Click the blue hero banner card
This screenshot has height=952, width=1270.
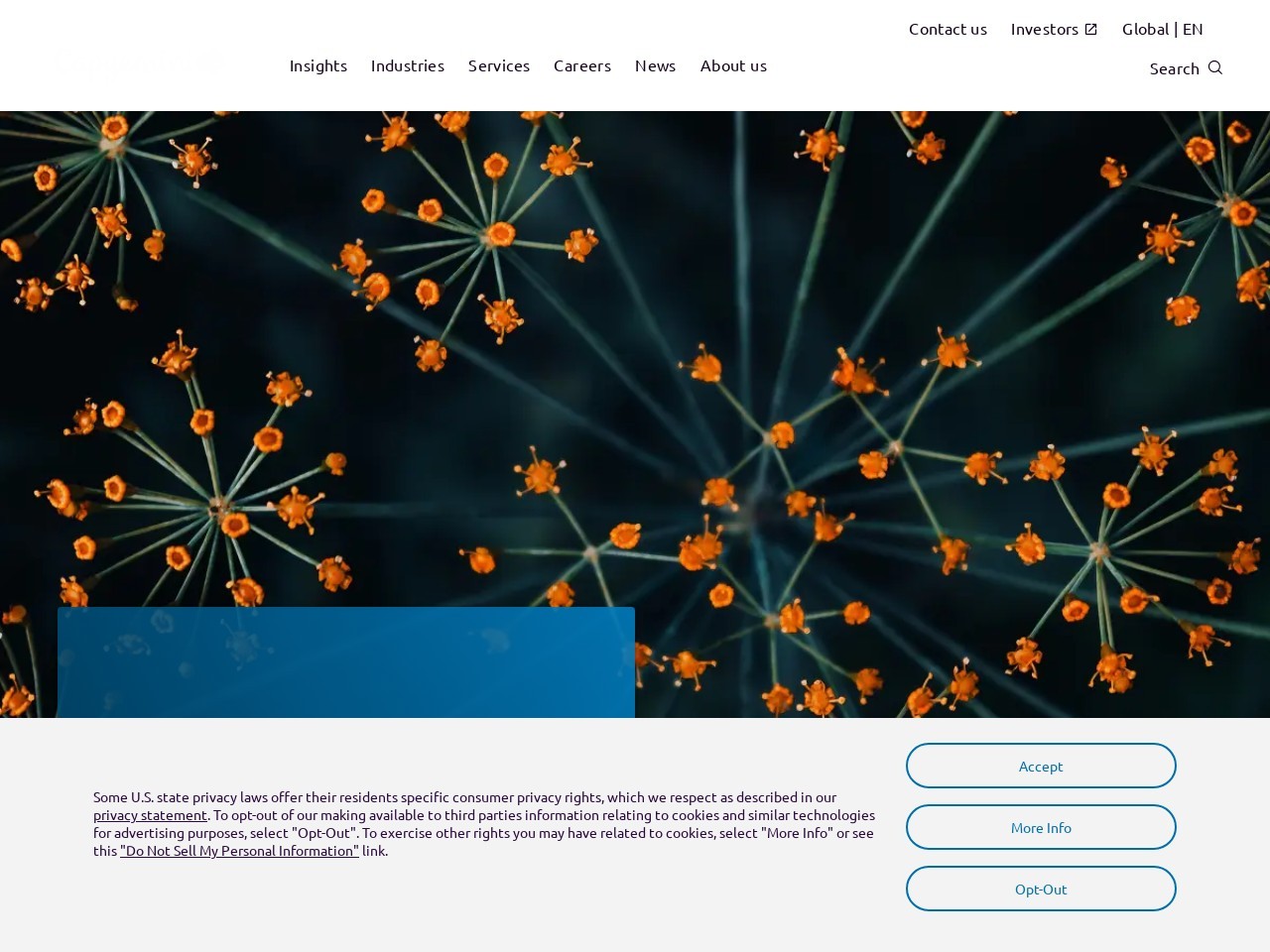pyautogui.click(x=346, y=662)
